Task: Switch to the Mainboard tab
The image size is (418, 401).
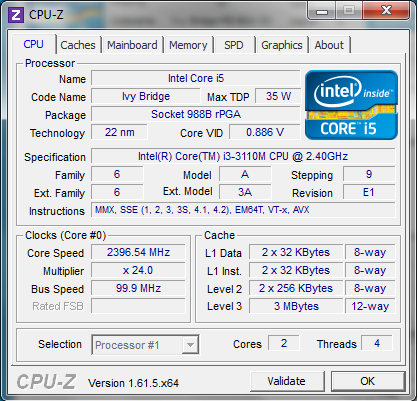Action: point(132,45)
